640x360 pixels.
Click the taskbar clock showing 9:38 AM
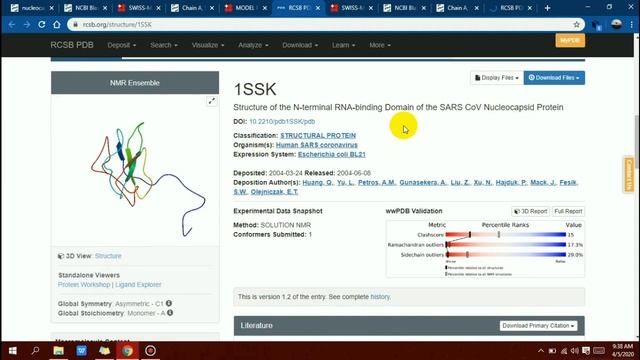pyautogui.click(x=622, y=351)
